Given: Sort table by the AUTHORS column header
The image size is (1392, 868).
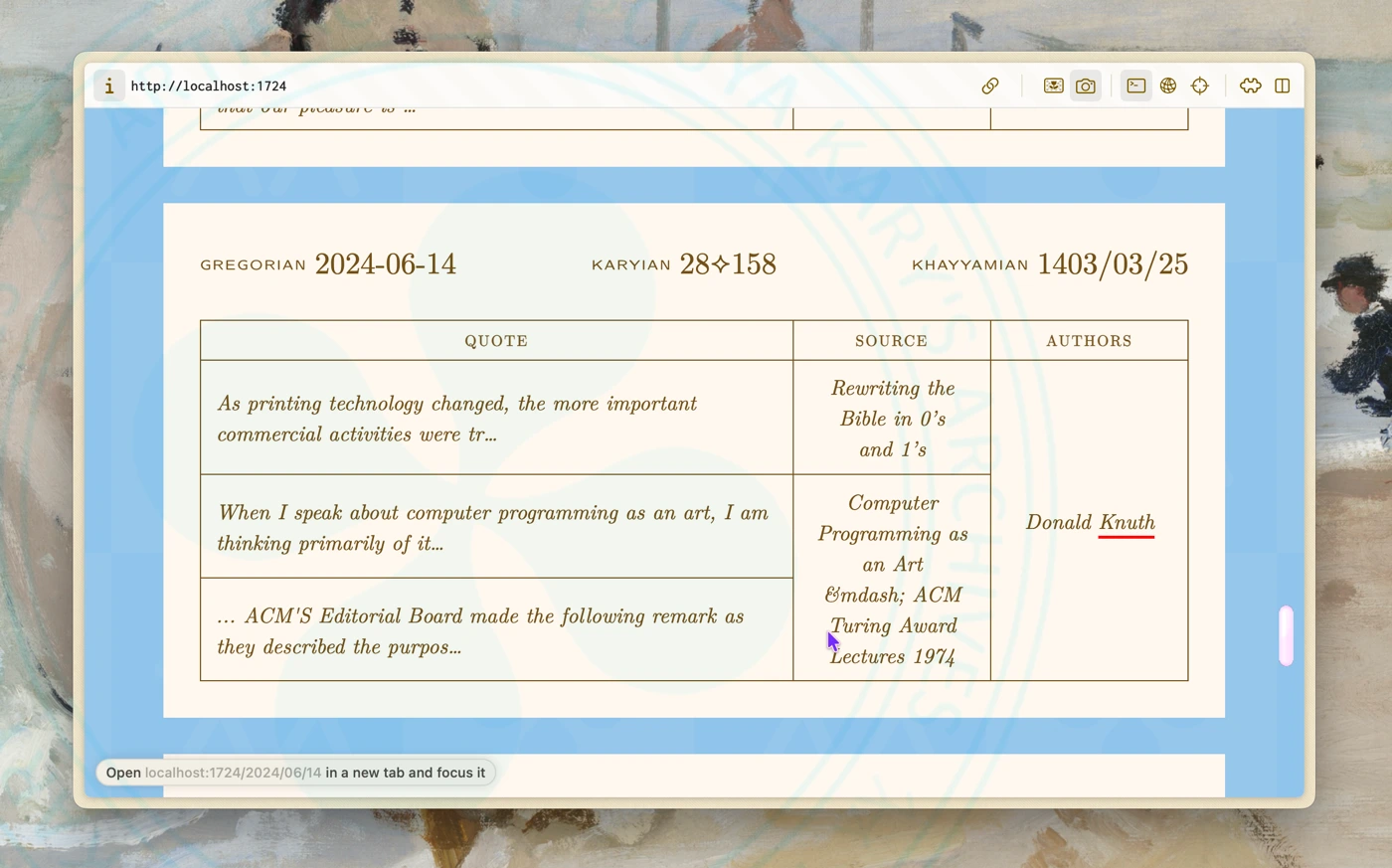Looking at the screenshot, I should pos(1089,340).
